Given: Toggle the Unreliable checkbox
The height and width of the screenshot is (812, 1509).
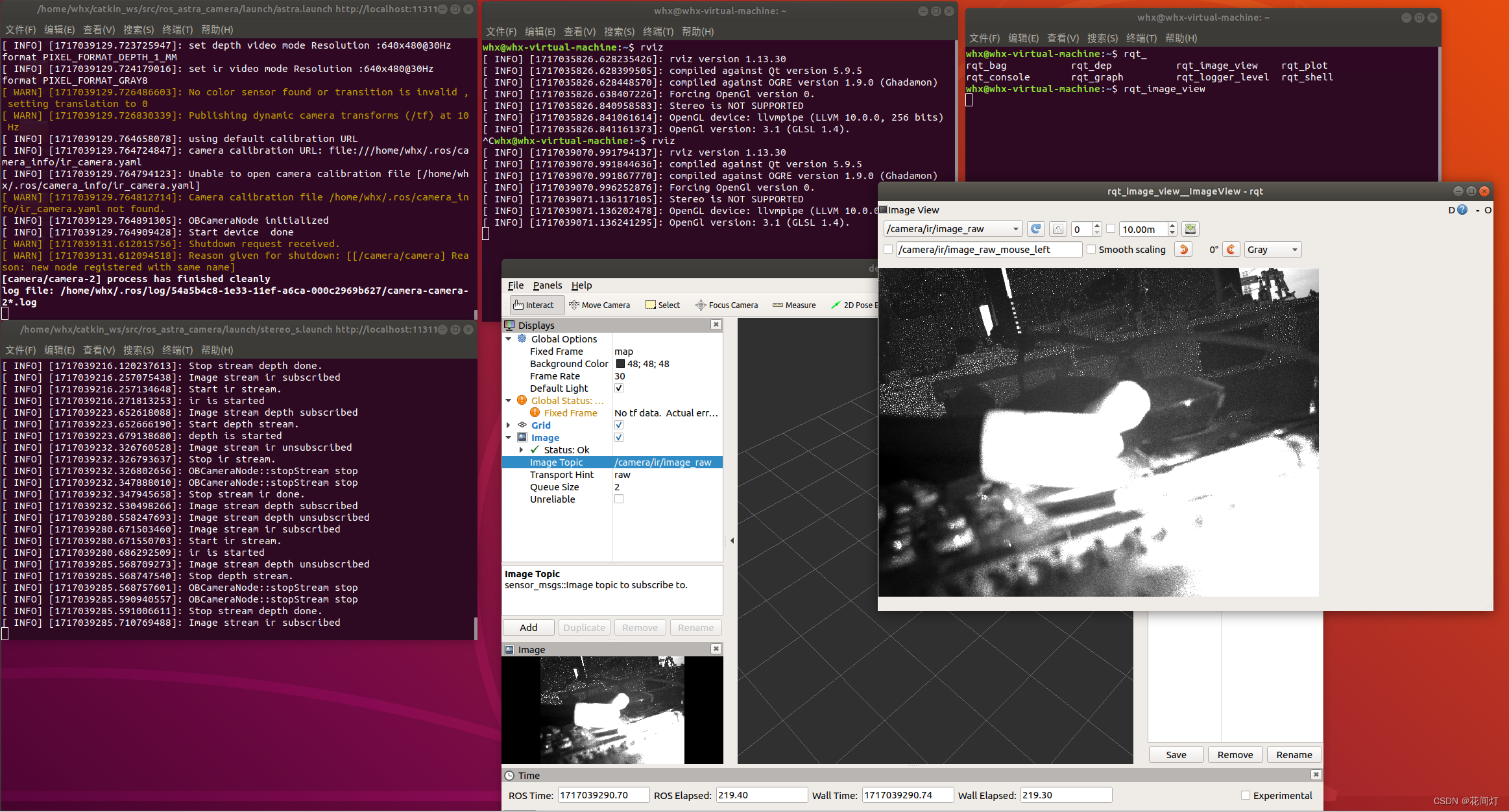Looking at the screenshot, I should pyautogui.click(x=619, y=499).
